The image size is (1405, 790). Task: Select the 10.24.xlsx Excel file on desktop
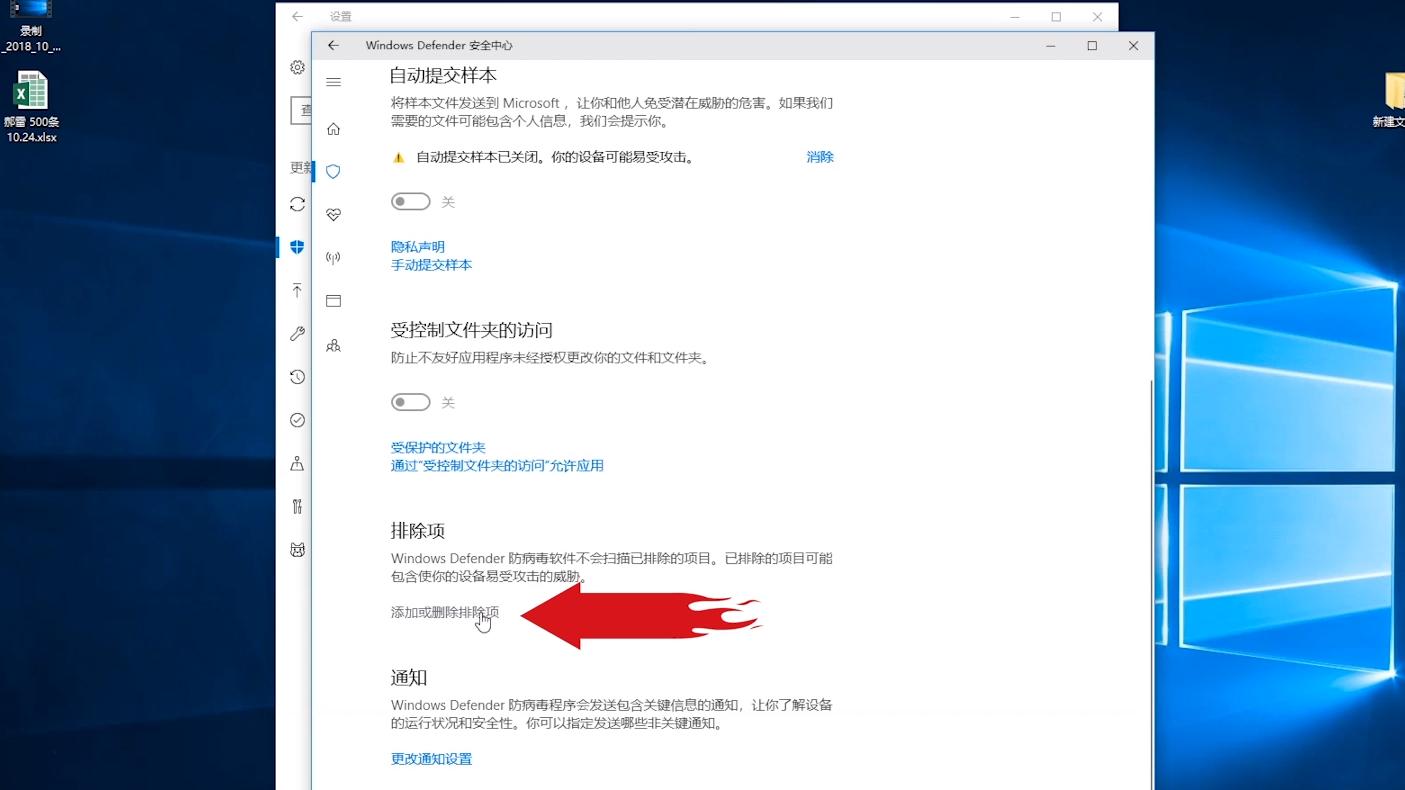coord(31,107)
